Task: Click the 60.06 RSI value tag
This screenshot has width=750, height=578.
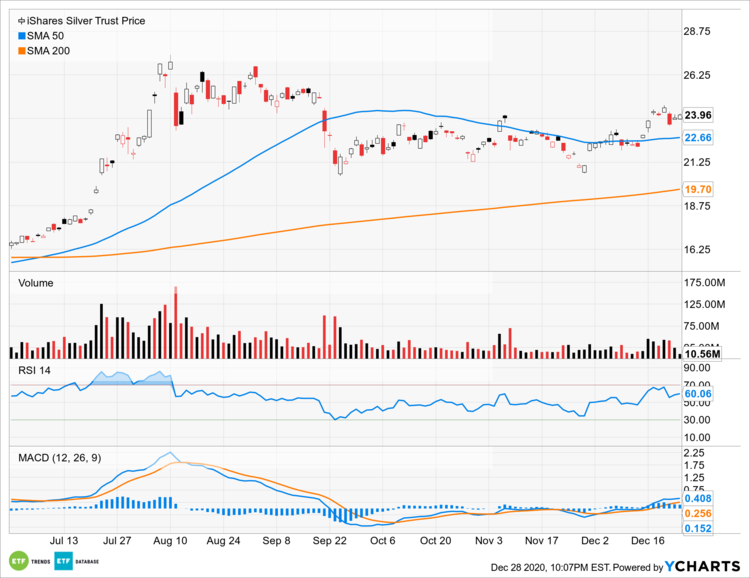Action: point(697,394)
